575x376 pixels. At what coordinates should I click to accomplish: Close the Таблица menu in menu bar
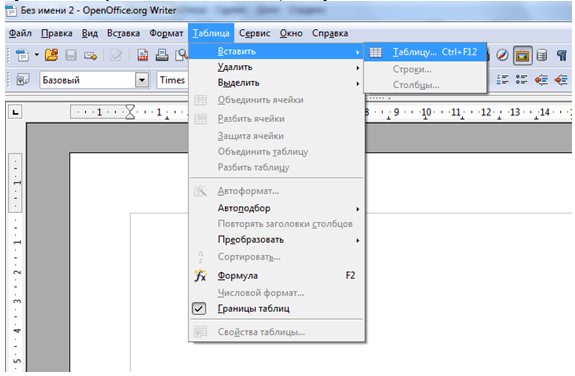pos(211,33)
